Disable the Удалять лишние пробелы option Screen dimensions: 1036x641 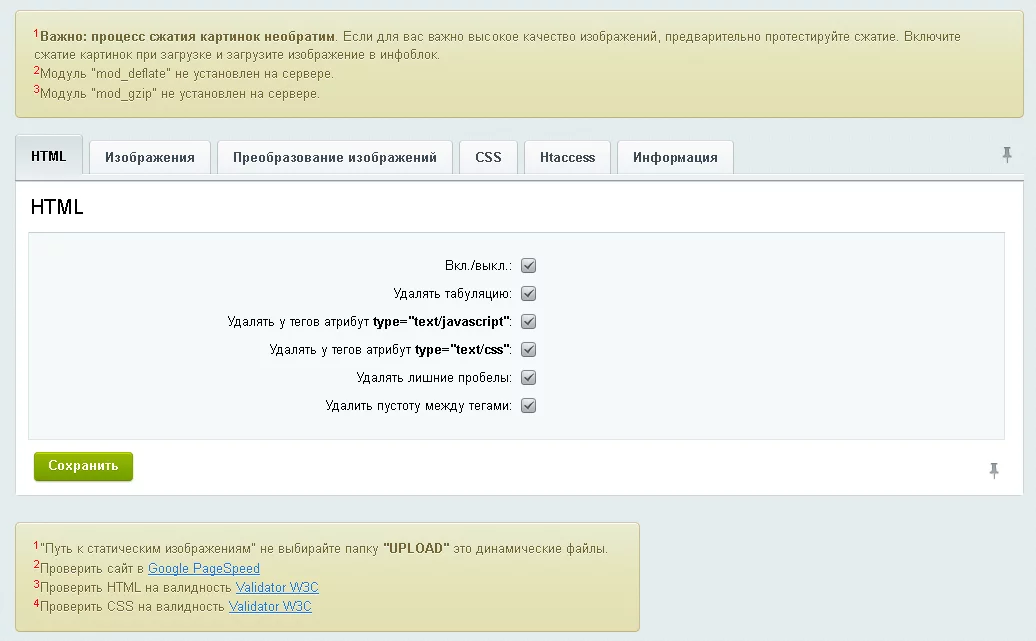point(529,378)
